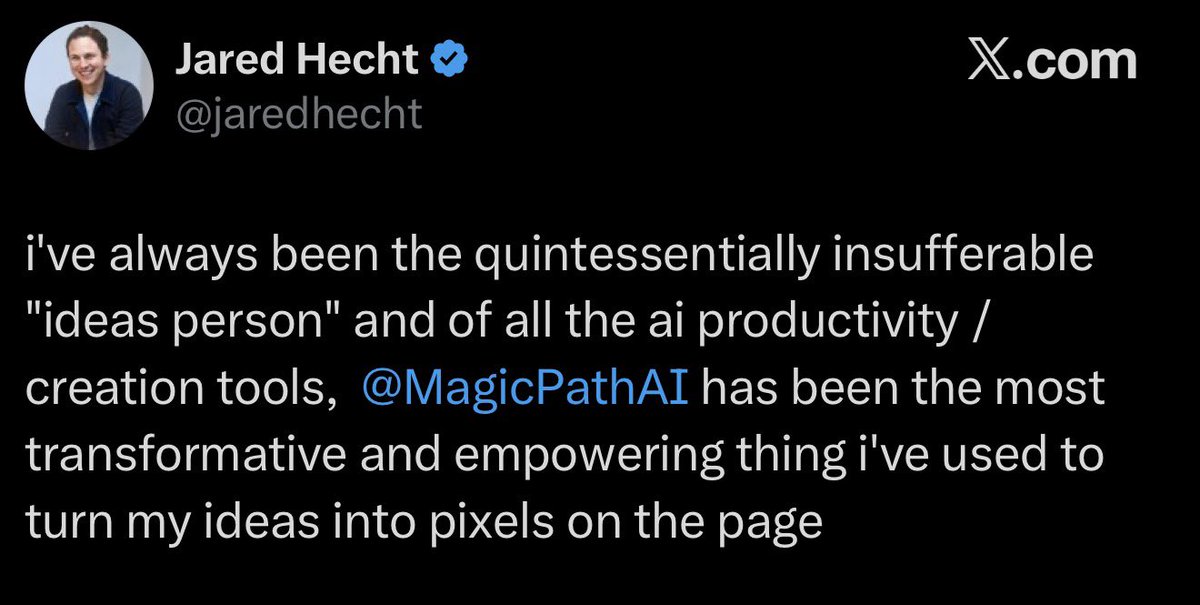Screen dimensions: 1200x605
Task: Open the @jaredhecht handle link
Action: click(299, 113)
